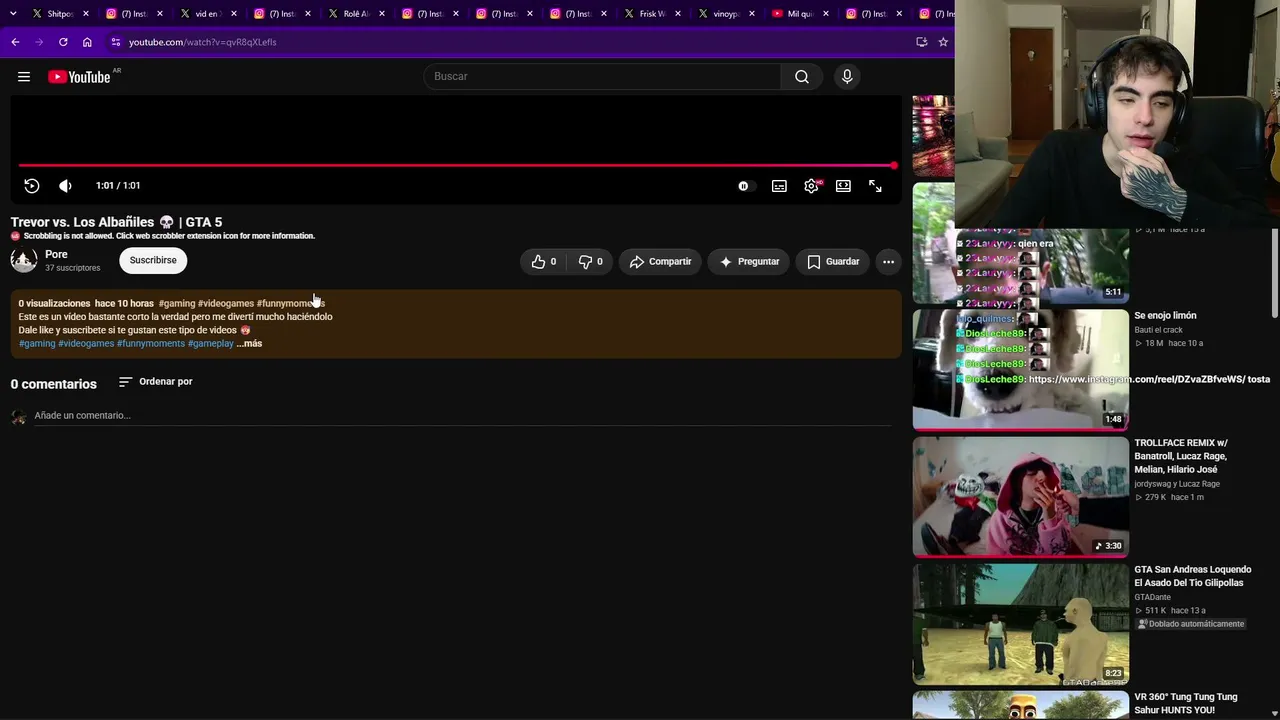Open the 'Se enojo limón' video title

coord(1165,316)
